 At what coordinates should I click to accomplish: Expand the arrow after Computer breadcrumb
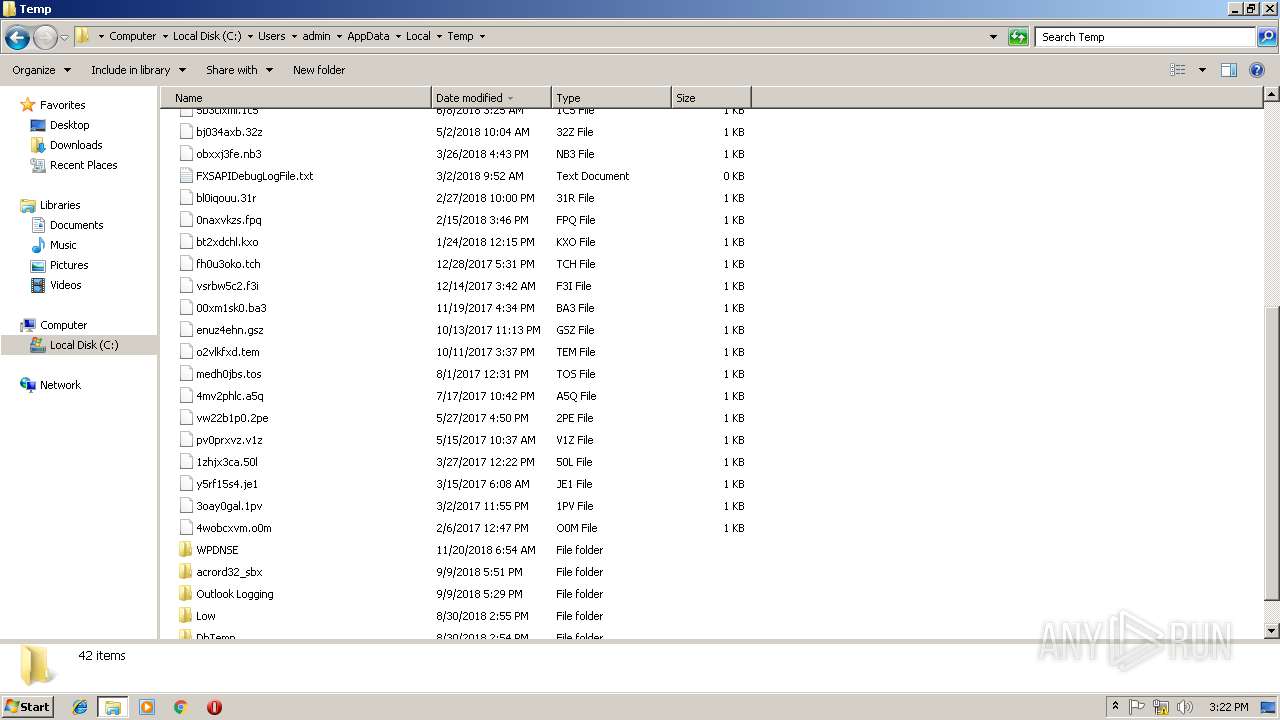[x=164, y=36]
